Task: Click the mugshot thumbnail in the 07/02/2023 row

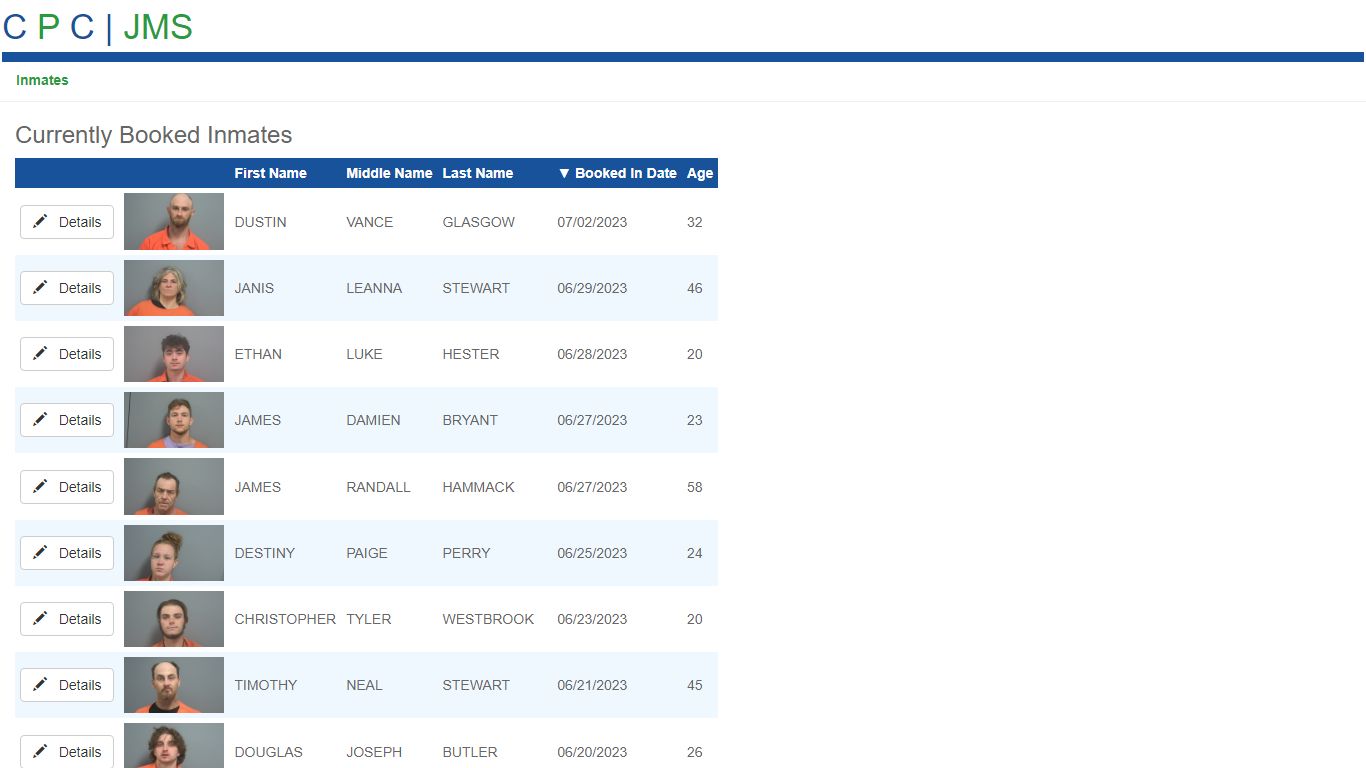Action: click(x=174, y=222)
